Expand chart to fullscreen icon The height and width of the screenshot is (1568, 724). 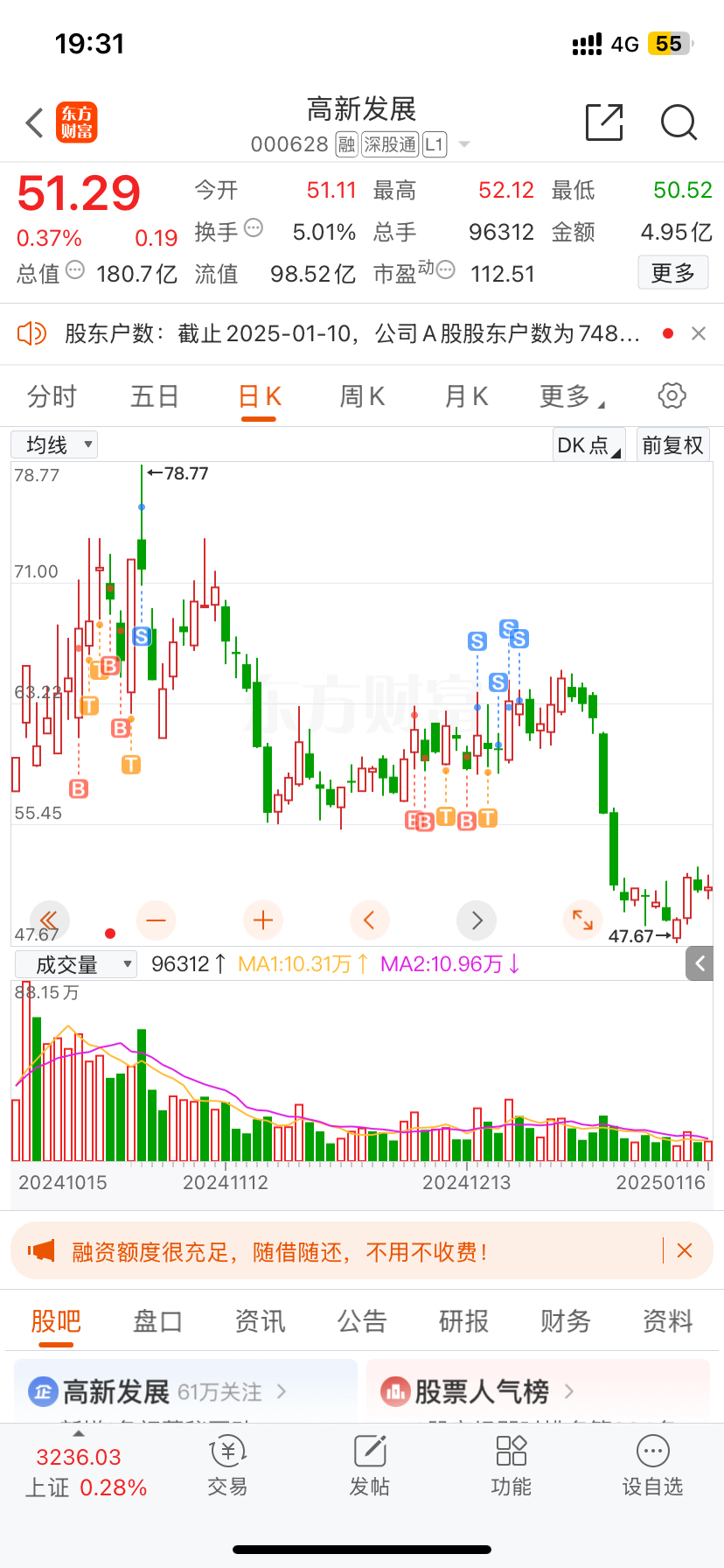[583, 920]
